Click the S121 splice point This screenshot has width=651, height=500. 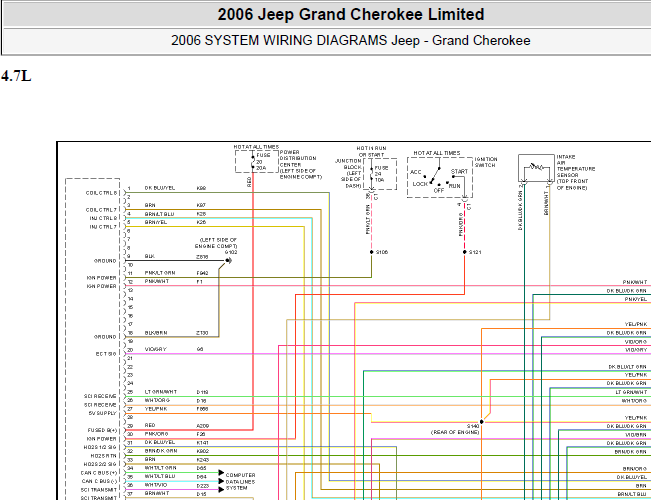[465, 252]
